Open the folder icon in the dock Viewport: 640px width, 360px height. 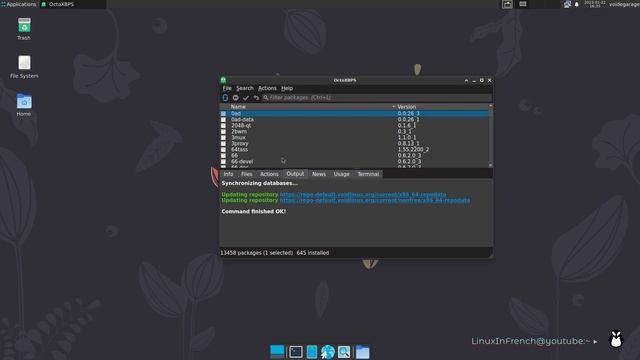click(362, 352)
